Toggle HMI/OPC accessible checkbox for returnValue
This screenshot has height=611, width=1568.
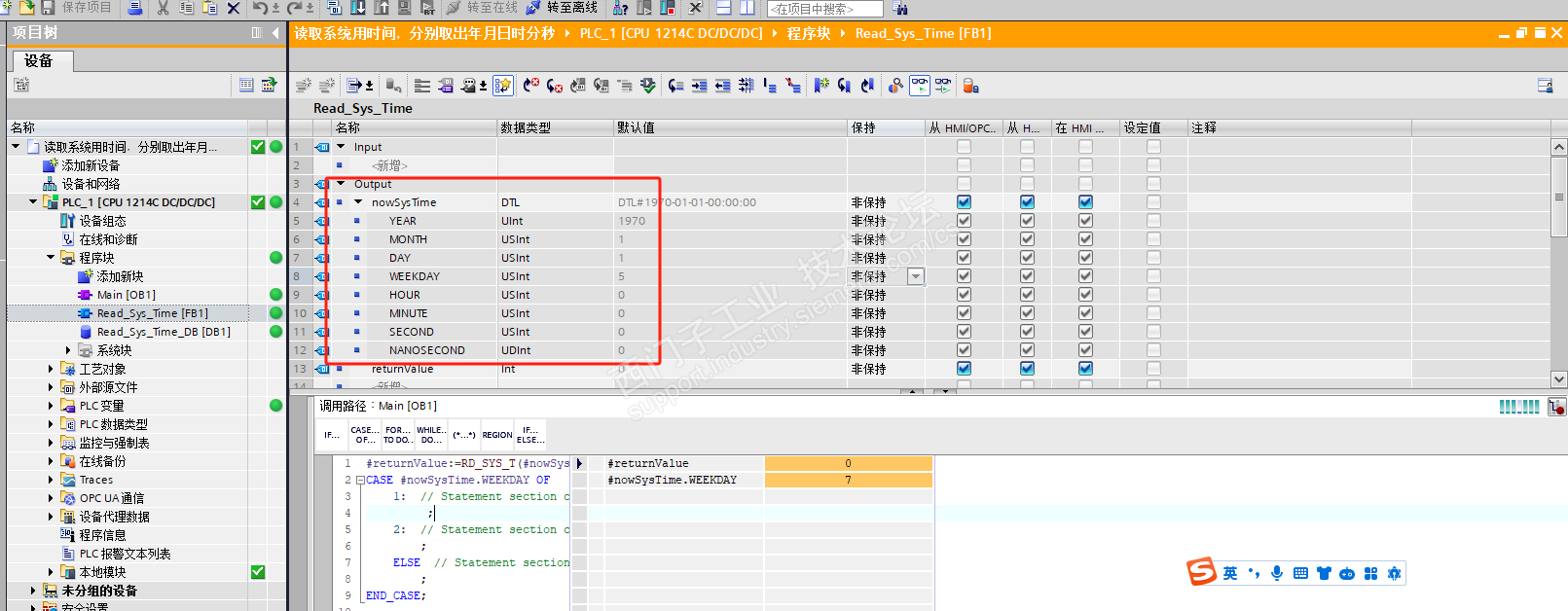coord(964,369)
